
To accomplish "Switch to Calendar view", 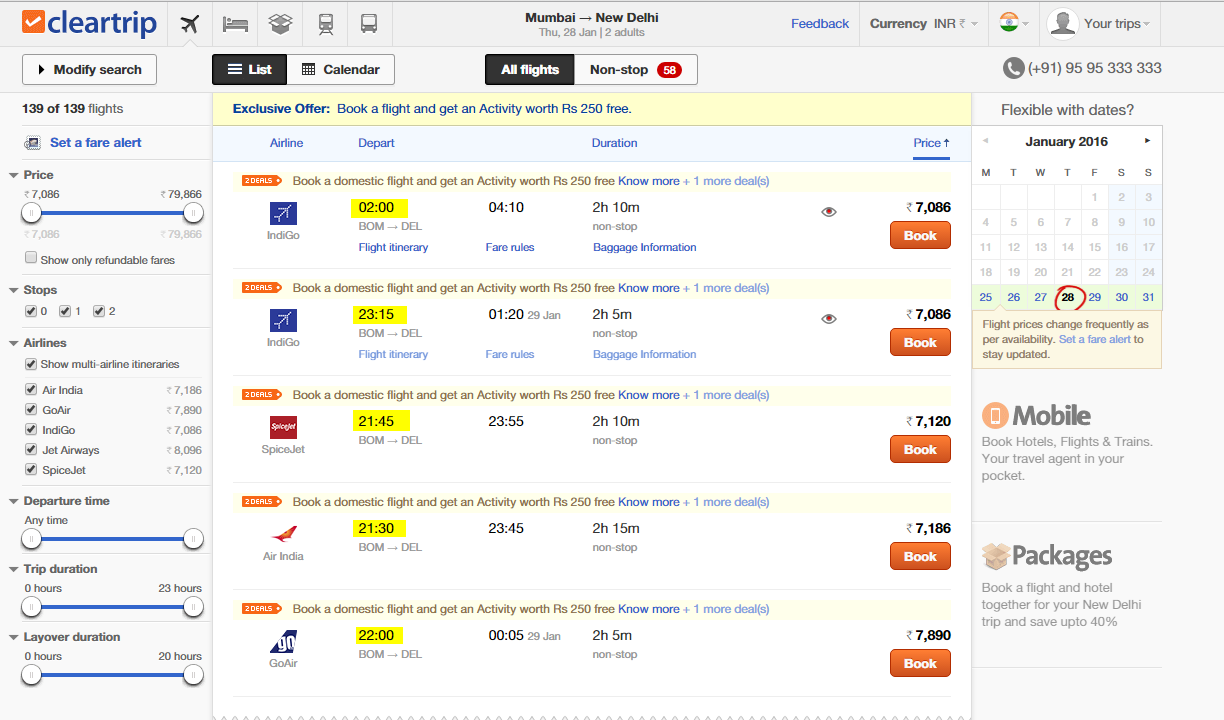I will pos(341,69).
